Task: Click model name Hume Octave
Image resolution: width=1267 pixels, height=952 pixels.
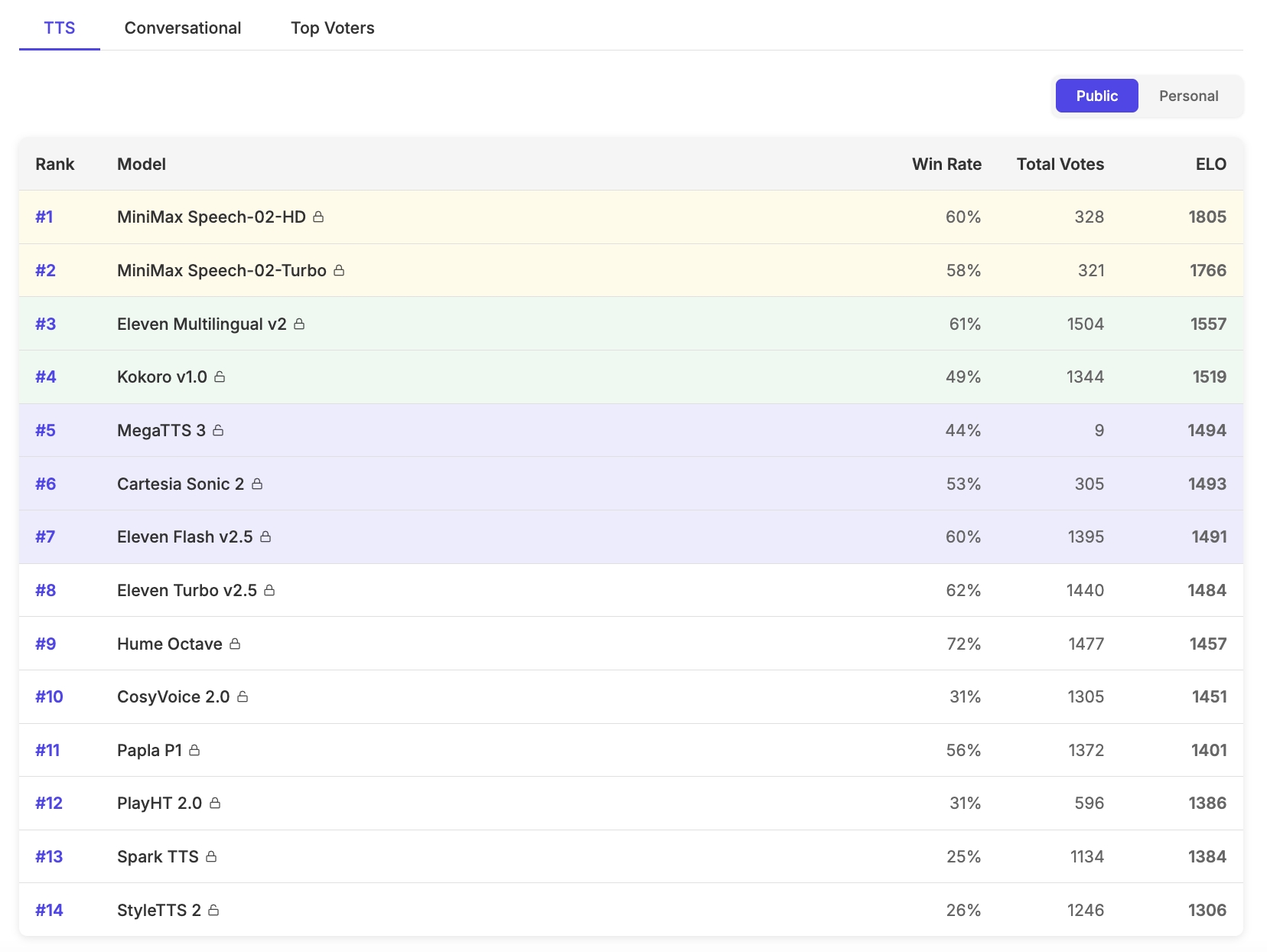Action: [170, 644]
